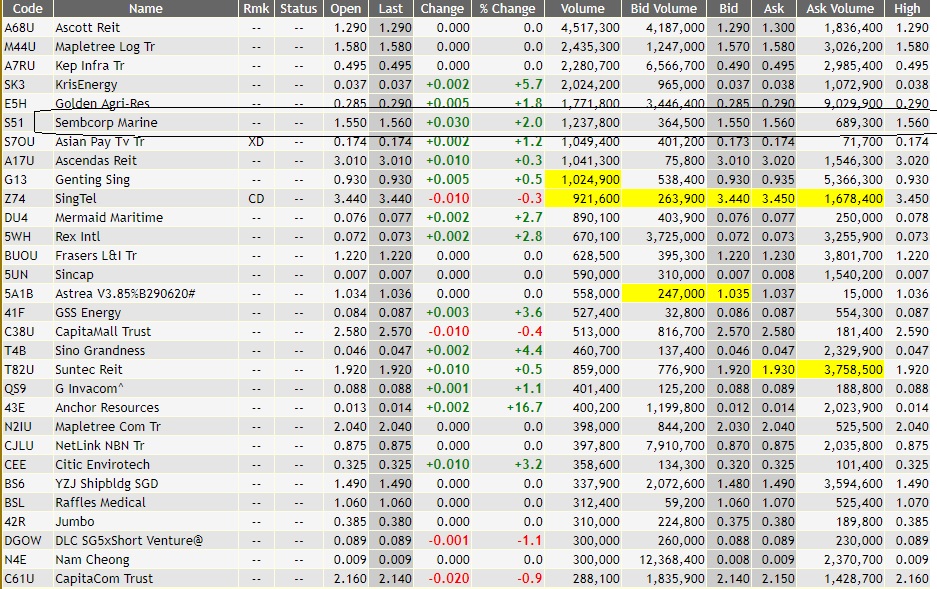Image resolution: width=937 pixels, height=589 pixels.
Task: Click Anchor Resources percent change +16.7
Action: (524, 407)
